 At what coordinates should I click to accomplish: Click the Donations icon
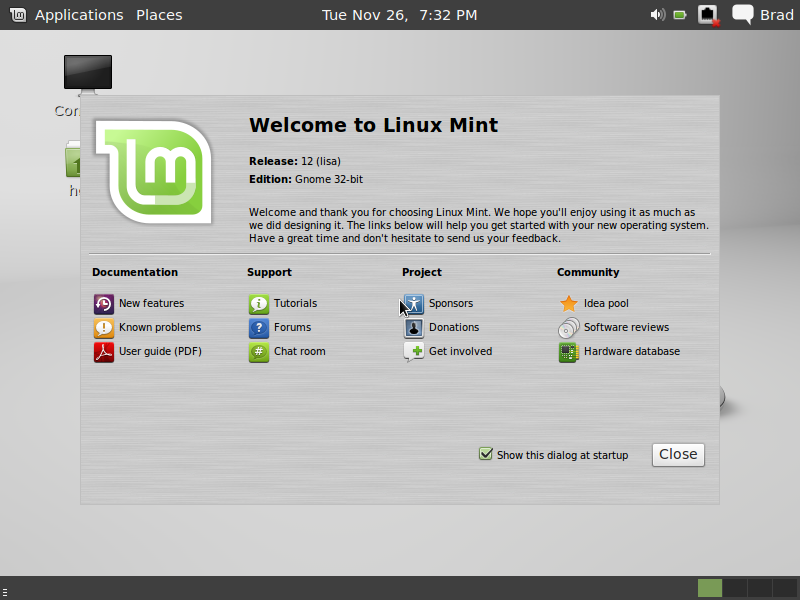(x=414, y=328)
